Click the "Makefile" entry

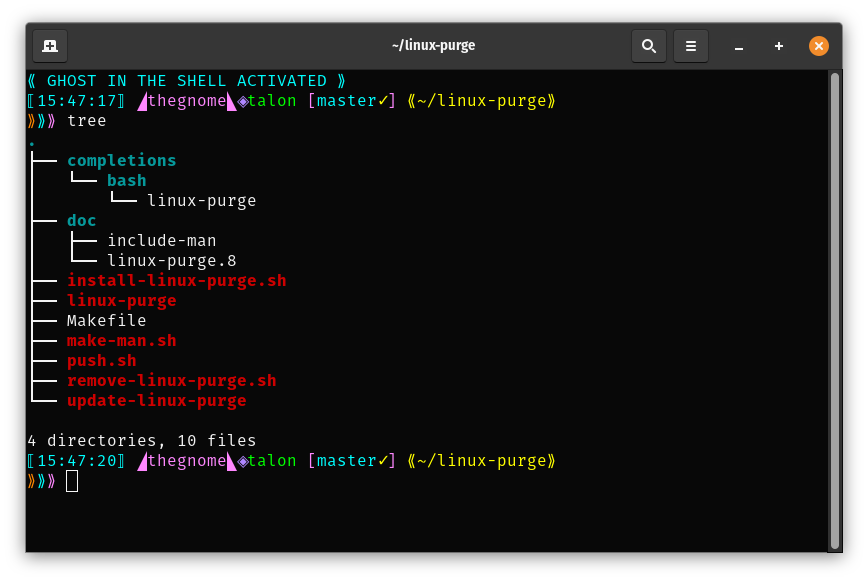click(106, 320)
